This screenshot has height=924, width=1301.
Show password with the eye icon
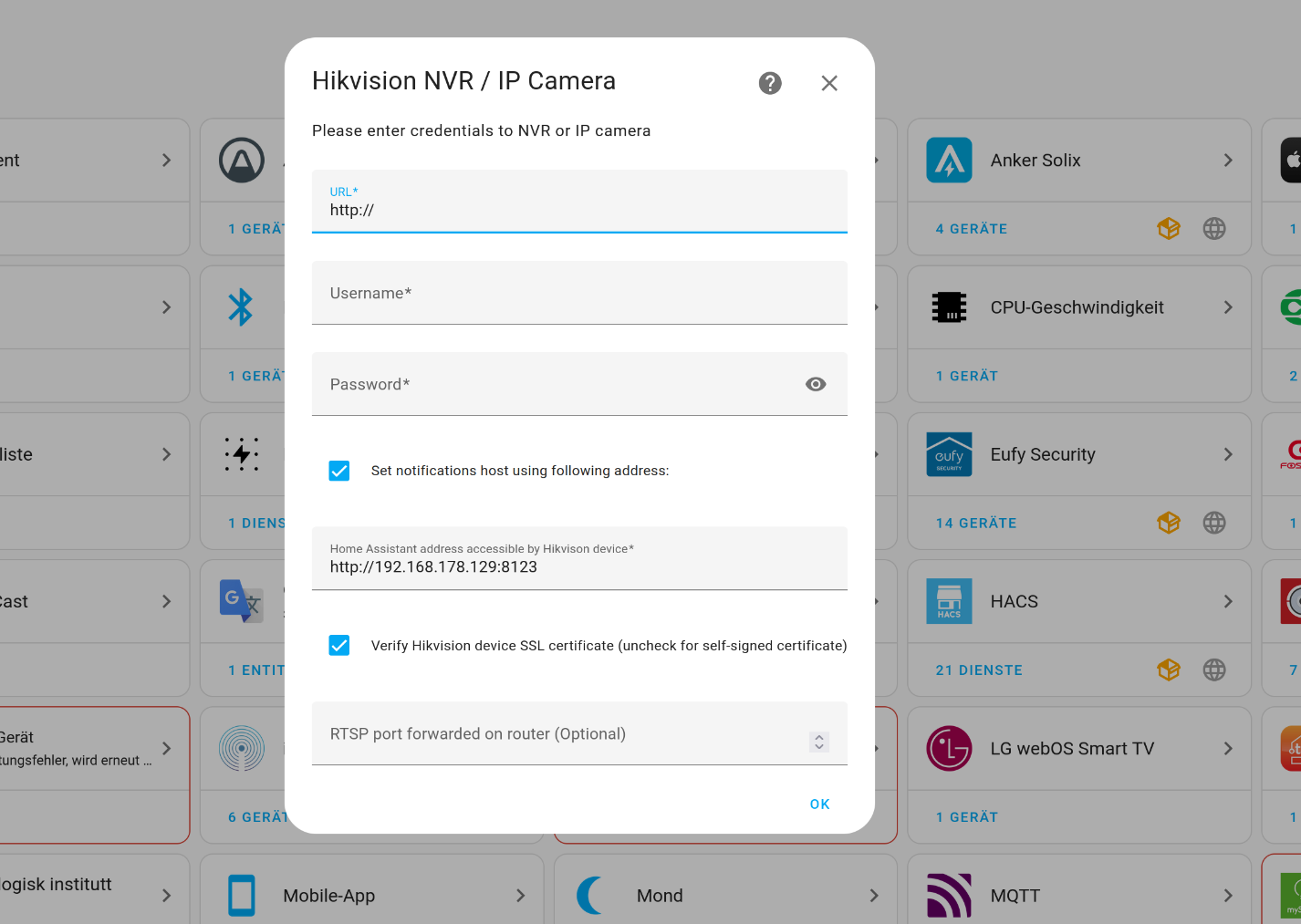816,384
